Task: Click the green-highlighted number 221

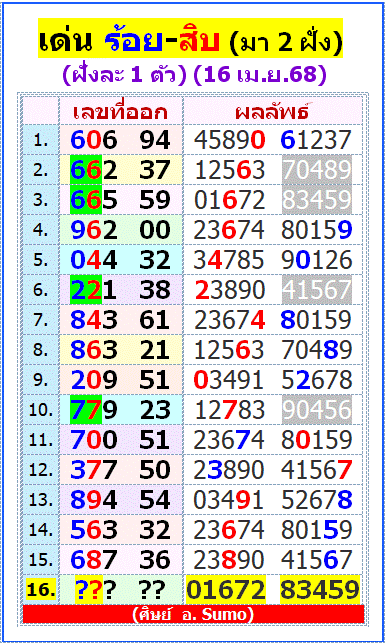Action: coord(94,290)
